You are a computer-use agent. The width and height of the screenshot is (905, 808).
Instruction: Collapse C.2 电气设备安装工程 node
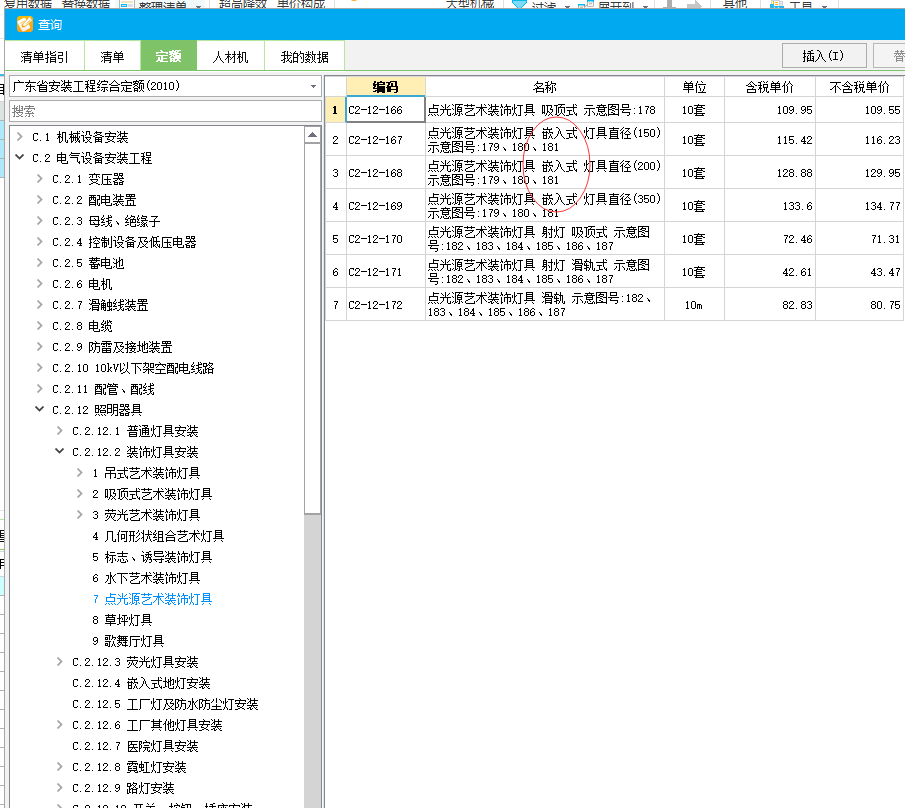tap(20, 158)
